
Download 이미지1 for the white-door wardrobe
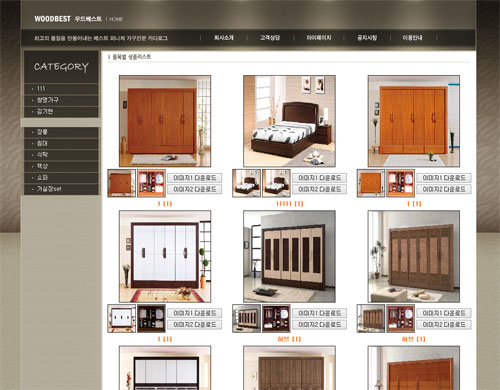[195, 313]
